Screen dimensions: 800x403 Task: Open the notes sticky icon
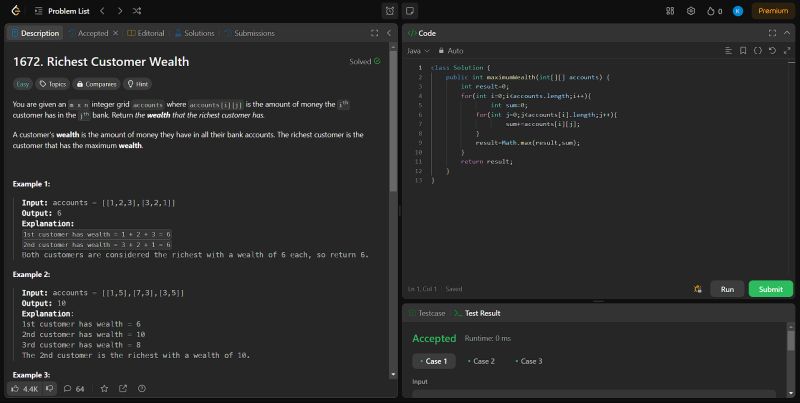coord(410,11)
